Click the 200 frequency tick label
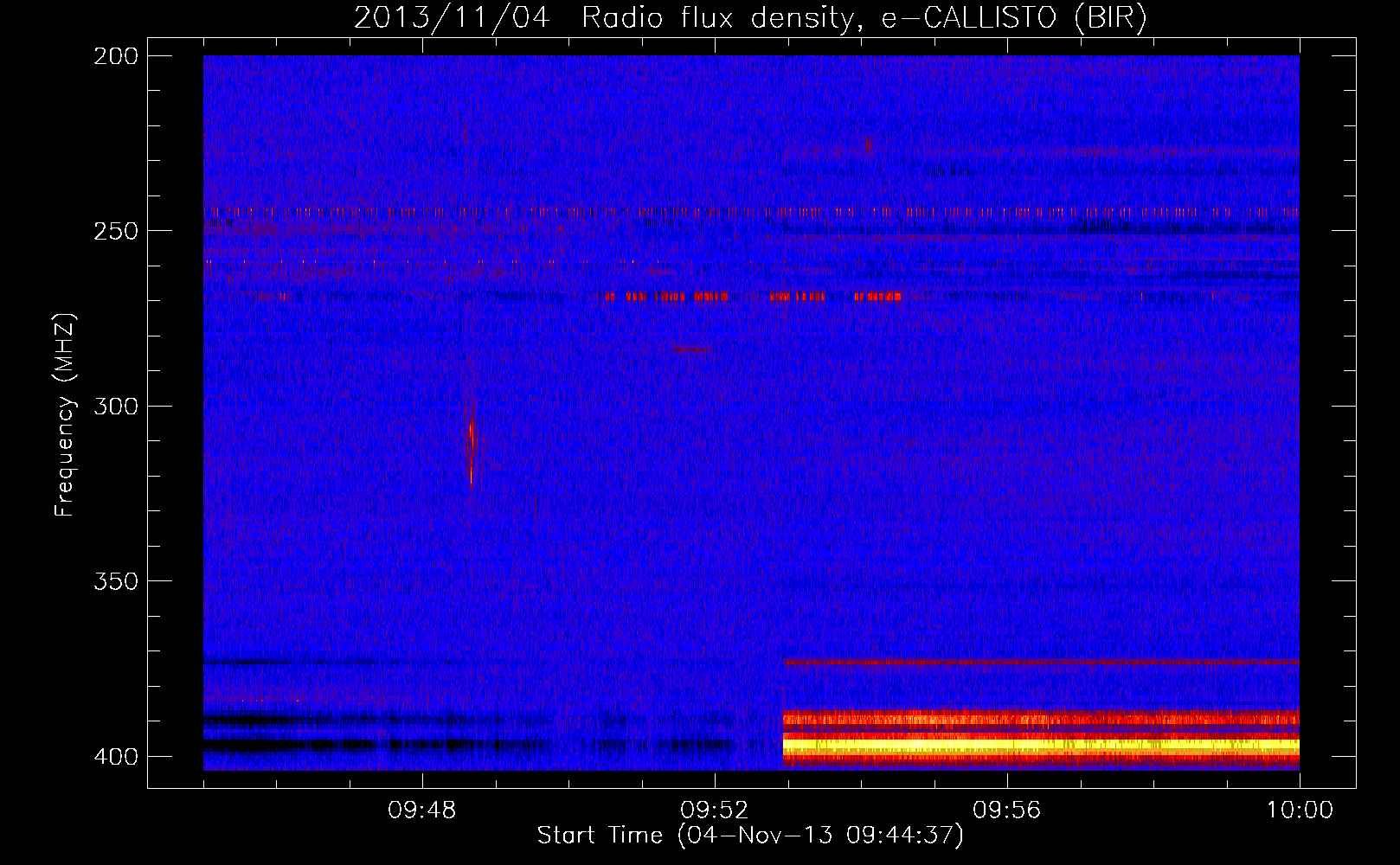 [116, 56]
